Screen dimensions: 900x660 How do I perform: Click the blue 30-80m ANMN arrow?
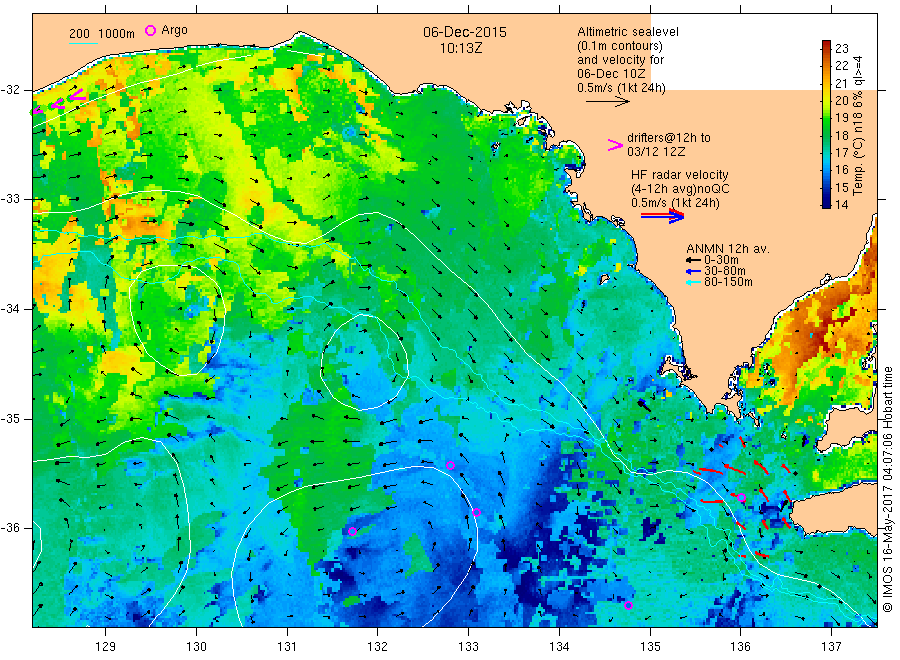[x=693, y=271]
